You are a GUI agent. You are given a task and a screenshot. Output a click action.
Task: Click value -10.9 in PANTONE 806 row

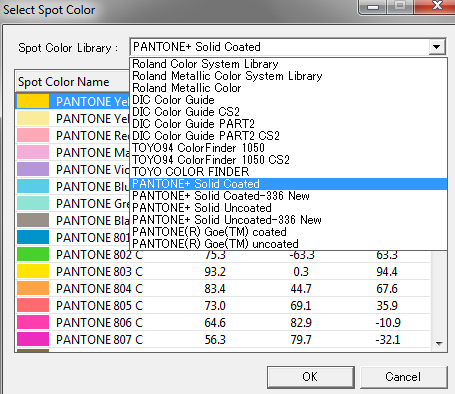[x=388, y=323]
